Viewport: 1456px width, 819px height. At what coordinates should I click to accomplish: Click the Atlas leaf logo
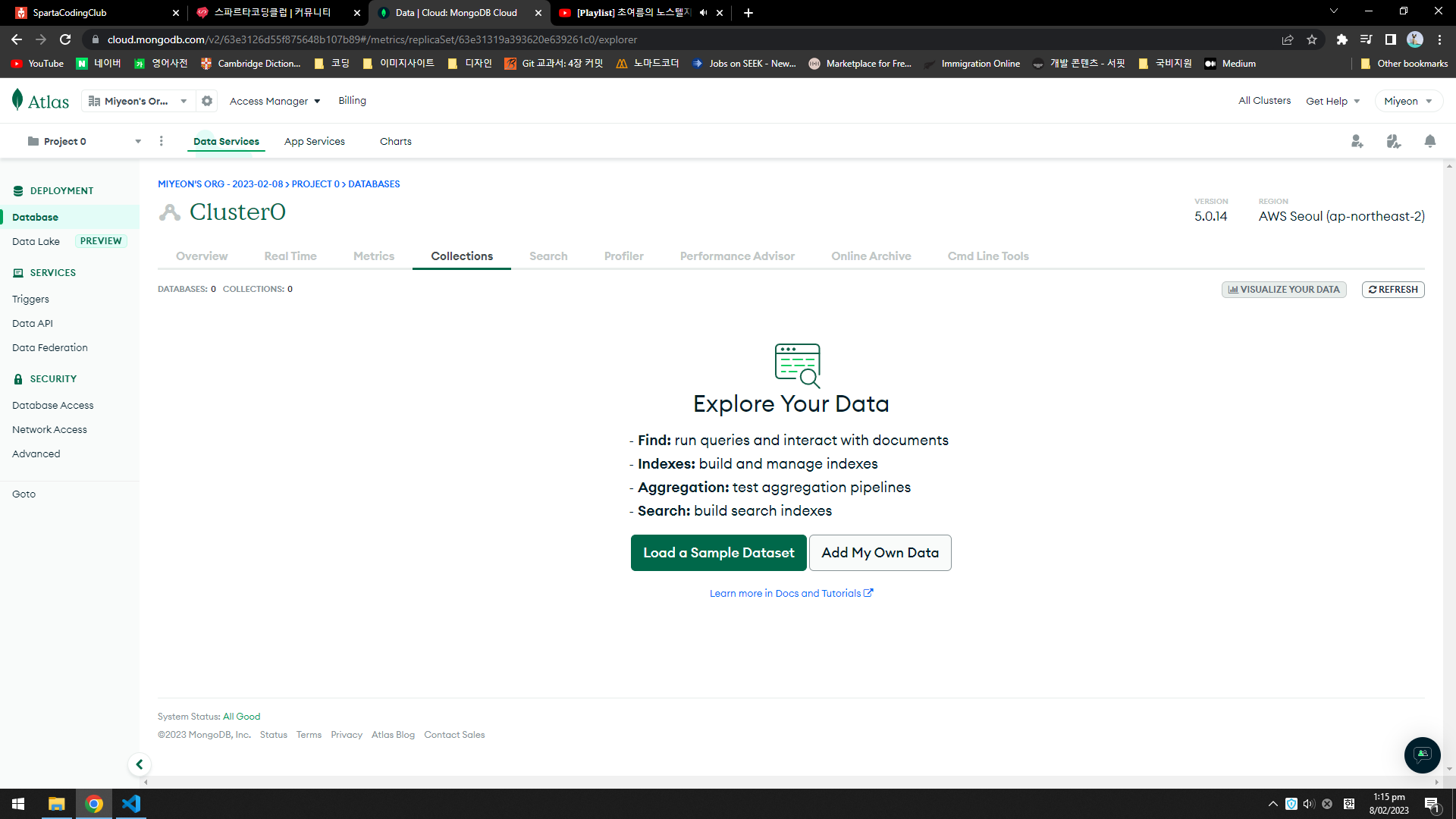click(x=17, y=100)
